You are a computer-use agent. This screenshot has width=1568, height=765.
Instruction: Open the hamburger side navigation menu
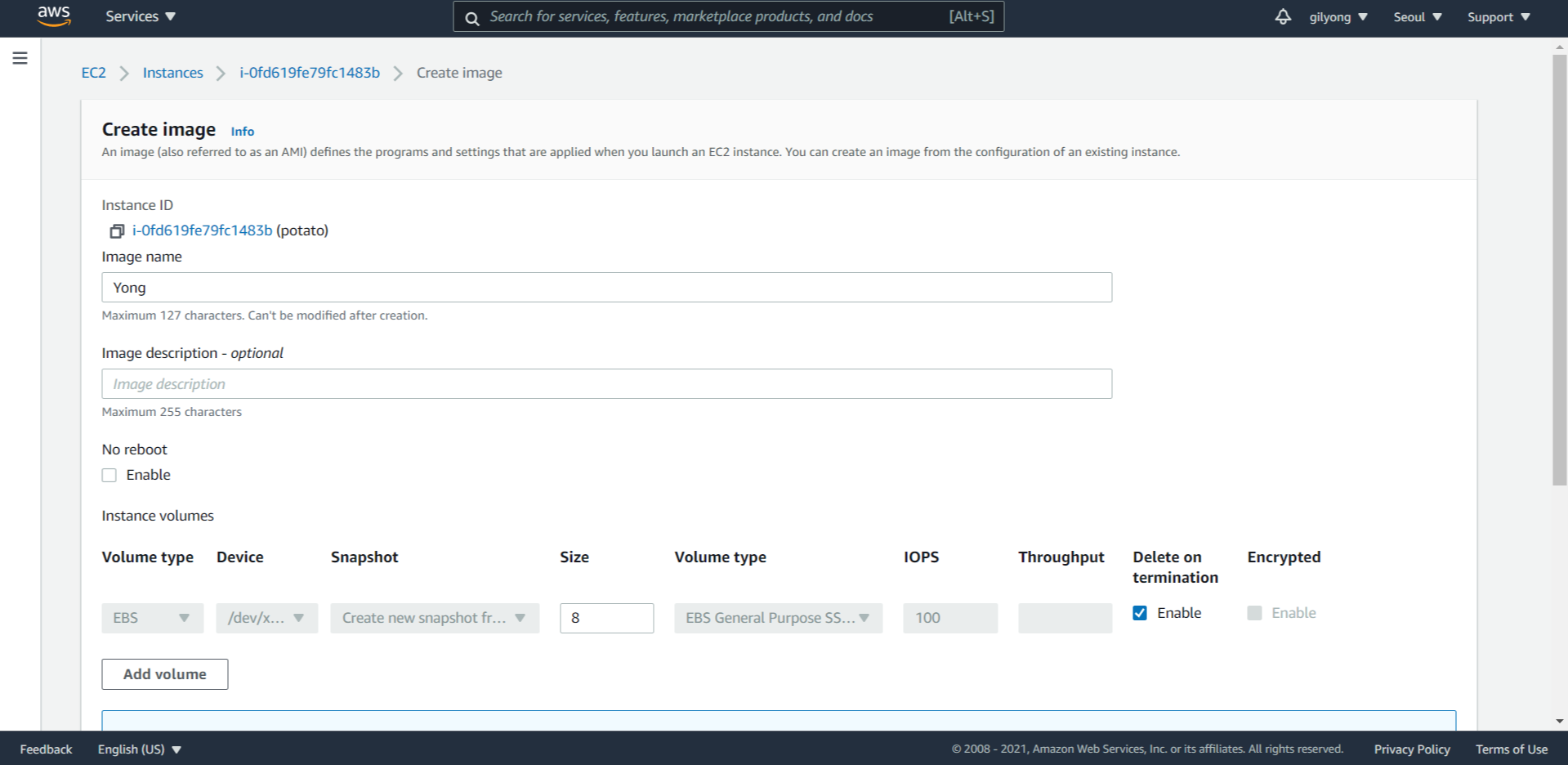[x=20, y=58]
